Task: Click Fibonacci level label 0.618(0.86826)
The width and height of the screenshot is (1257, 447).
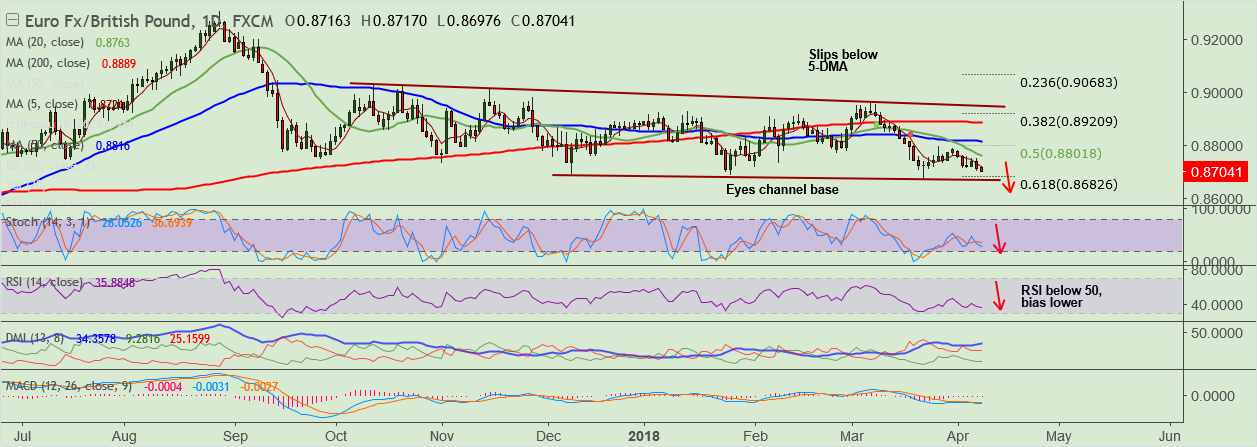Action: (1069, 185)
